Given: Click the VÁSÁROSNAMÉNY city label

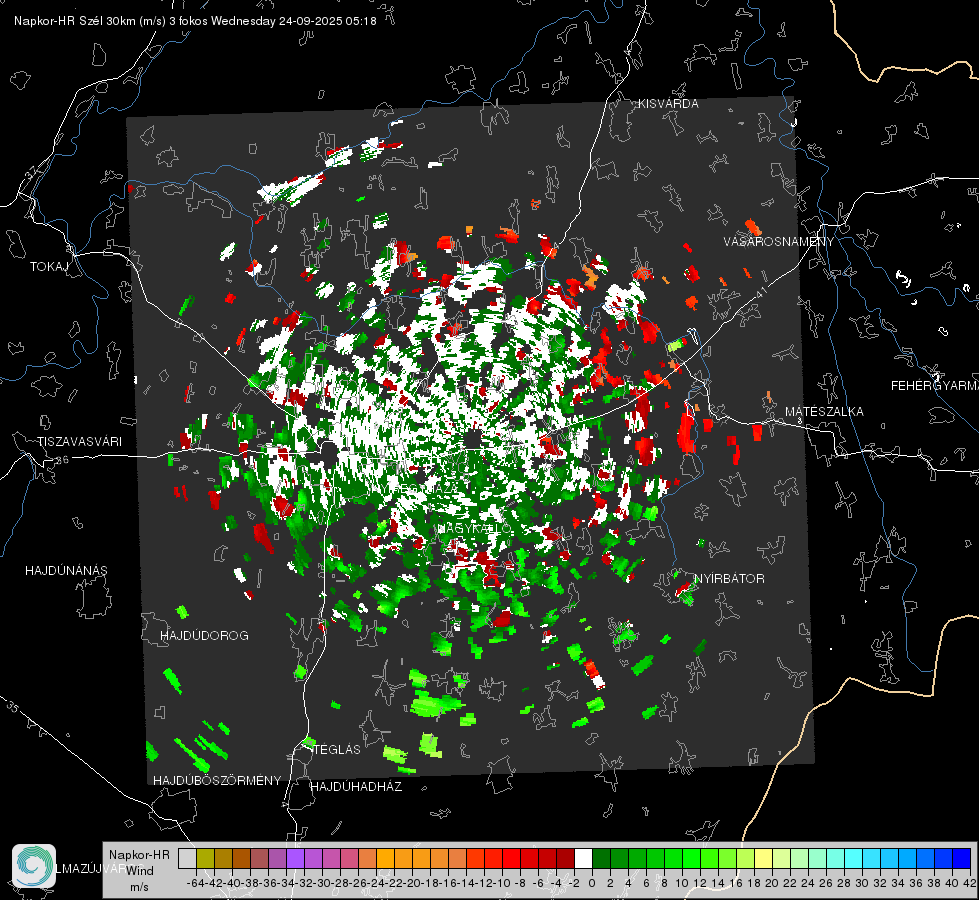Looking at the screenshot, I should 779,242.
